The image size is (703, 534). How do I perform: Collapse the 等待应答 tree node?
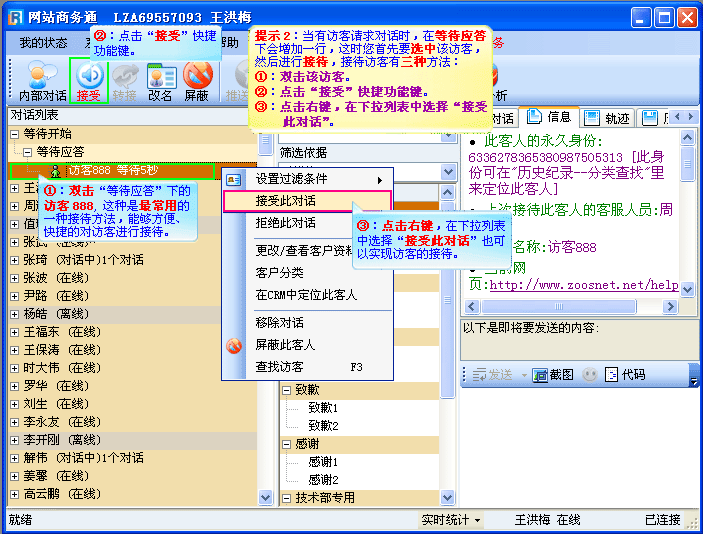click(x=27, y=152)
